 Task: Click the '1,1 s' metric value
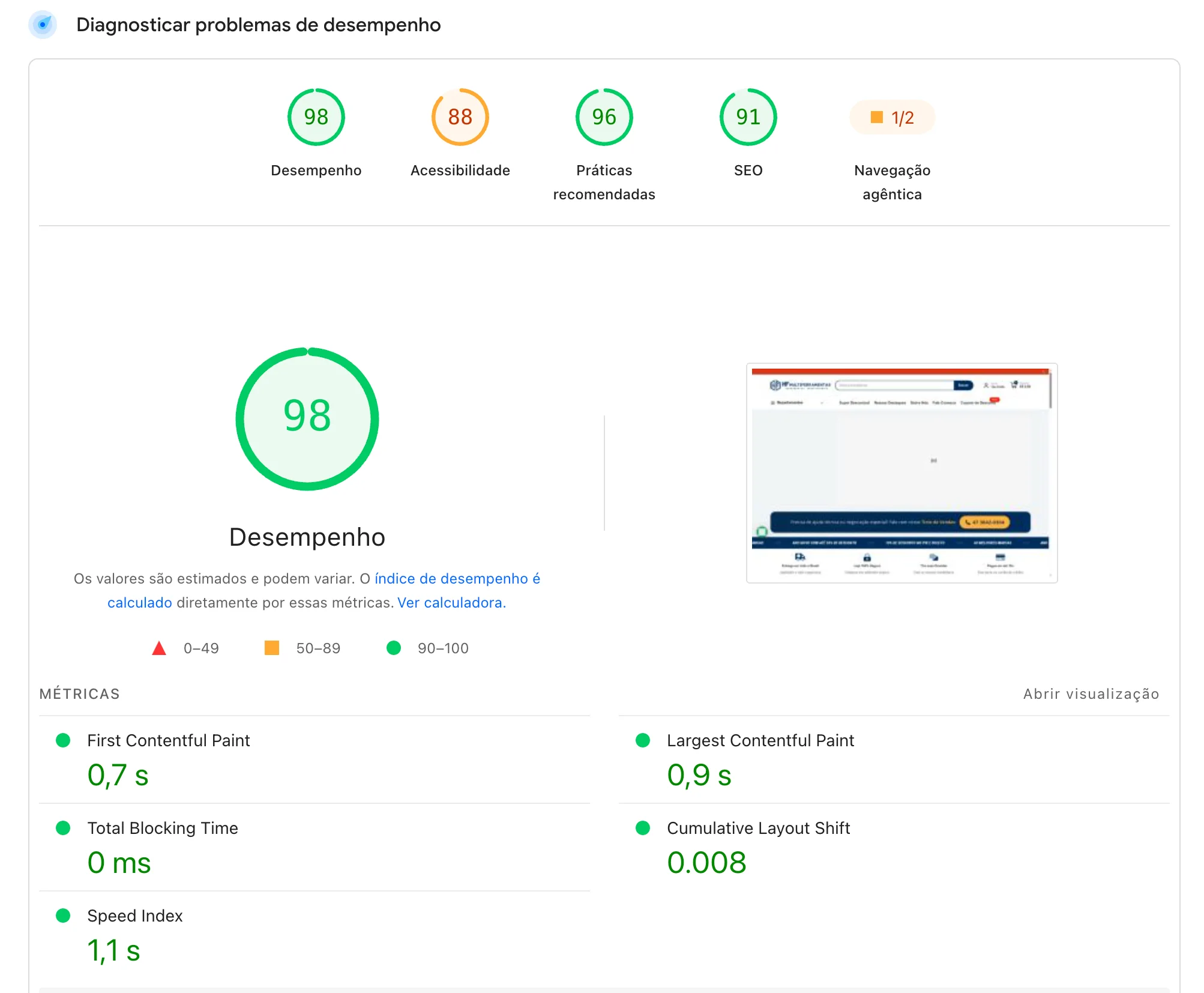(113, 950)
